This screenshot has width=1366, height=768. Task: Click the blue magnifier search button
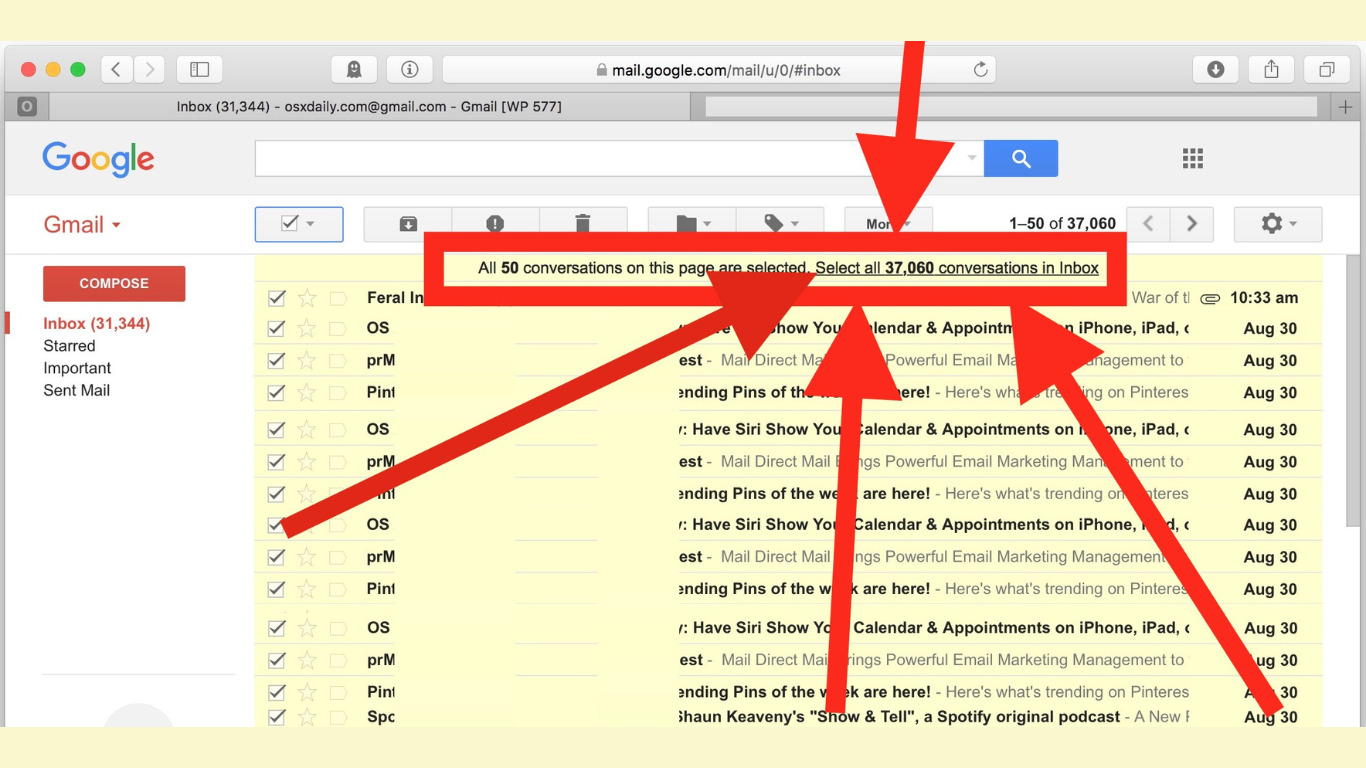(x=1021, y=158)
